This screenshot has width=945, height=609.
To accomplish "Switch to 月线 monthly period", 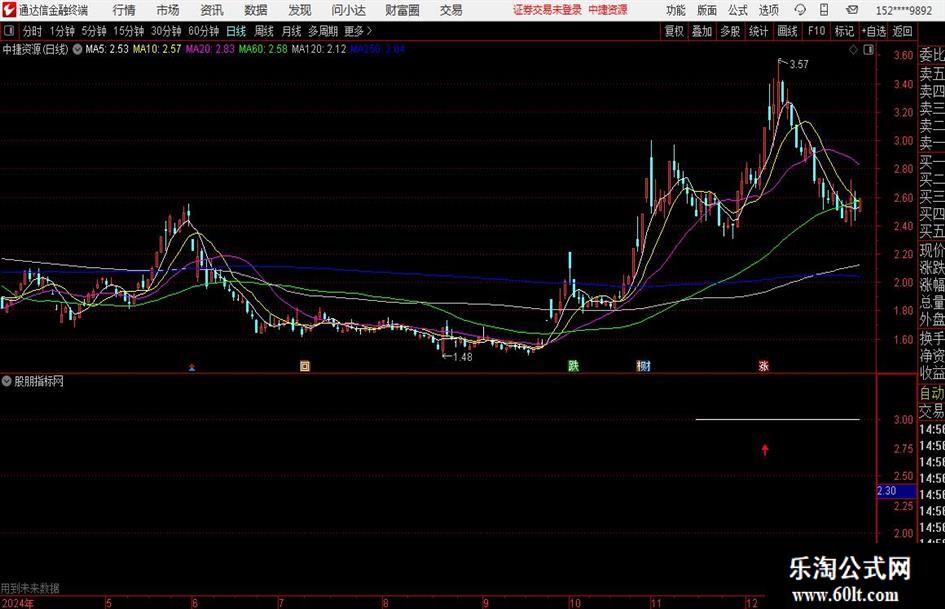I will point(292,31).
